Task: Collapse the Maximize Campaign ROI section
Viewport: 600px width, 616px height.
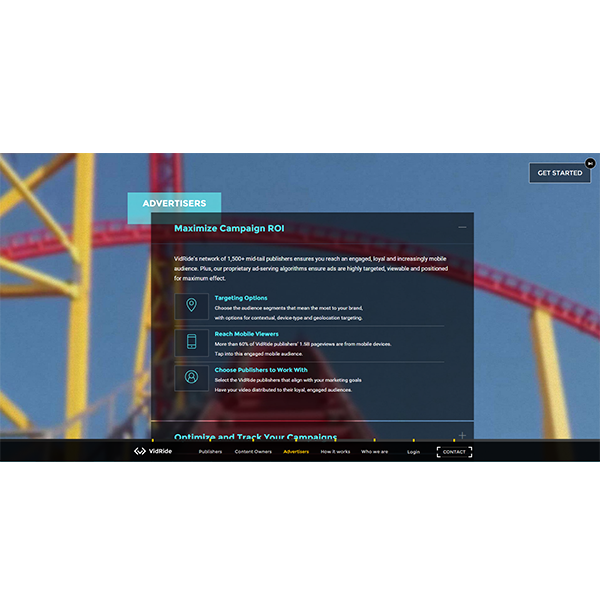Action: (462, 227)
